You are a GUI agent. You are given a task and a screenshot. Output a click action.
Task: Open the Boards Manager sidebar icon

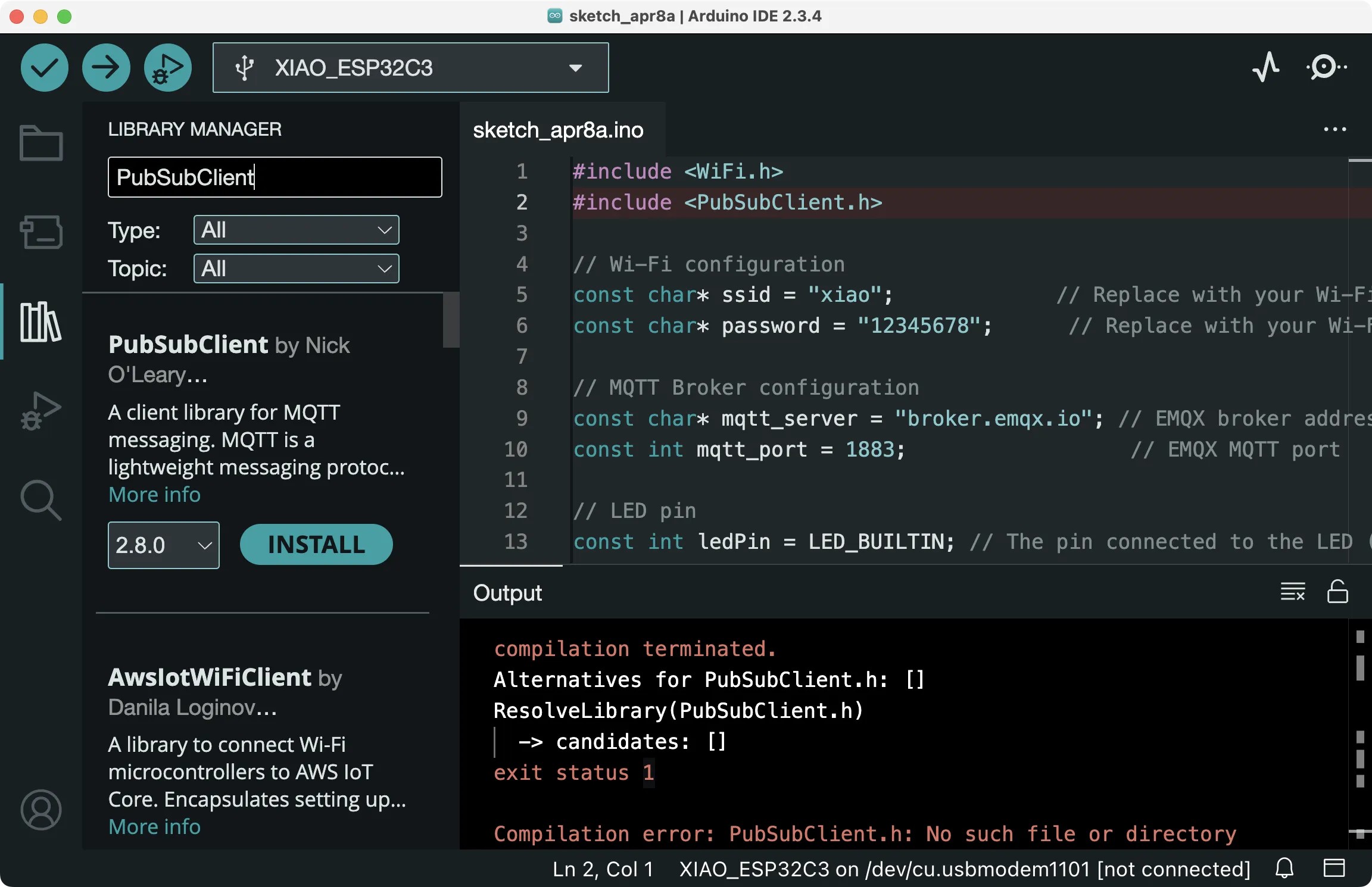[40, 232]
